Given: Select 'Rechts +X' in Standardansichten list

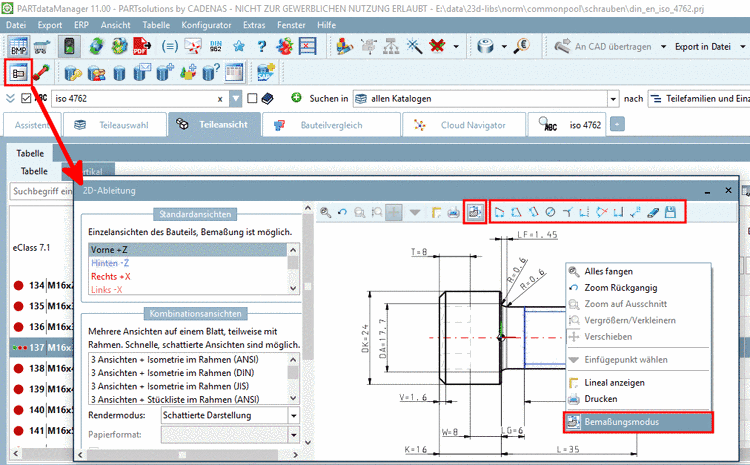Looking at the screenshot, I should tap(110, 276).
